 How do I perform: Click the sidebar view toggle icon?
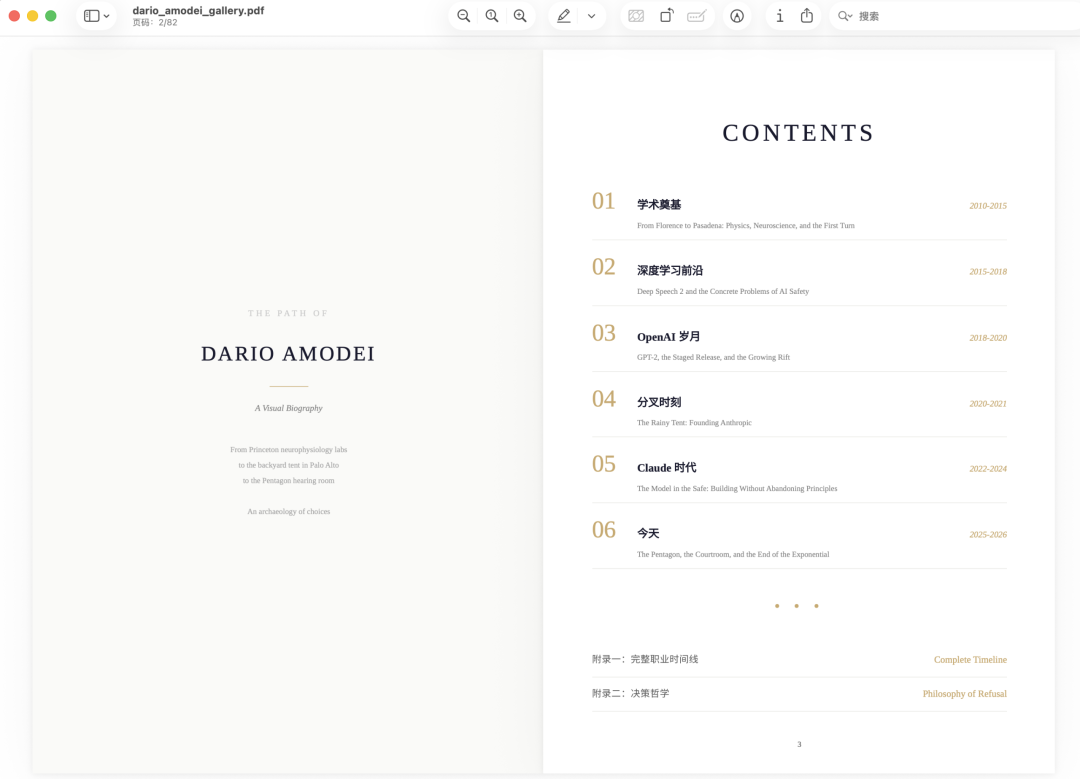click(91, 16)
